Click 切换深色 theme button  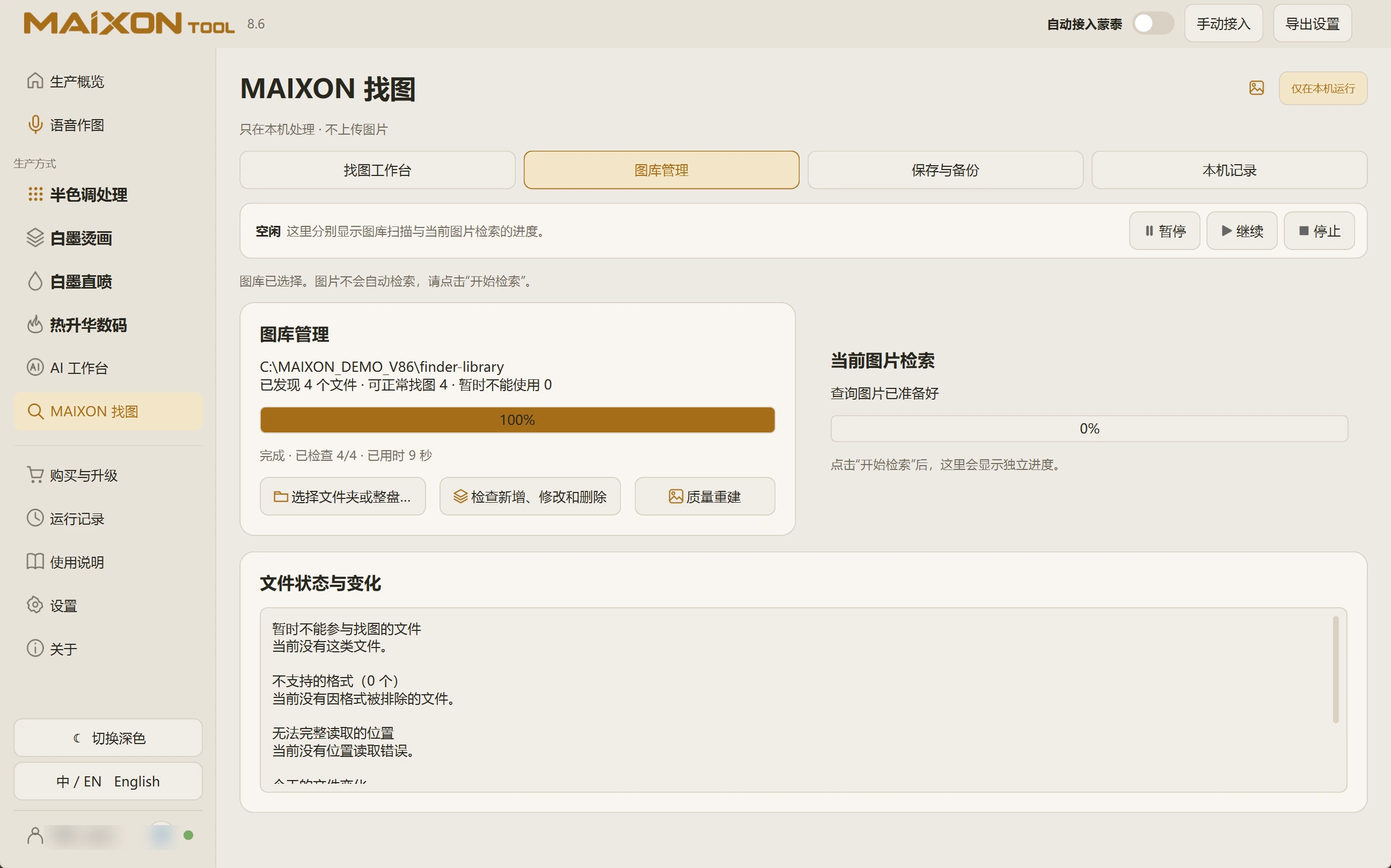[108, 738]
